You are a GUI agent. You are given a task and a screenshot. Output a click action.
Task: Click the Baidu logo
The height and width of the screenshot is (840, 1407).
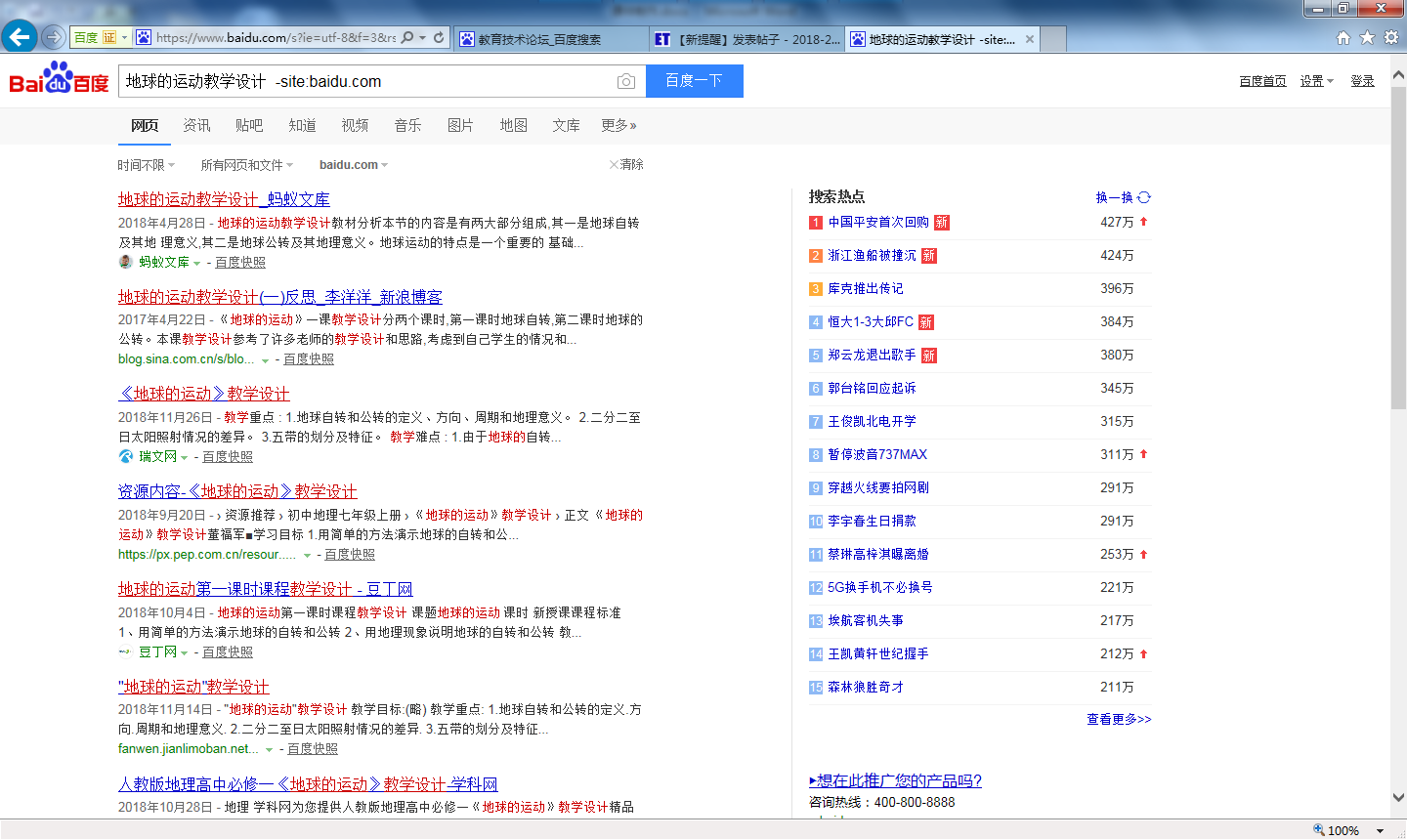(x=59, y=78)
